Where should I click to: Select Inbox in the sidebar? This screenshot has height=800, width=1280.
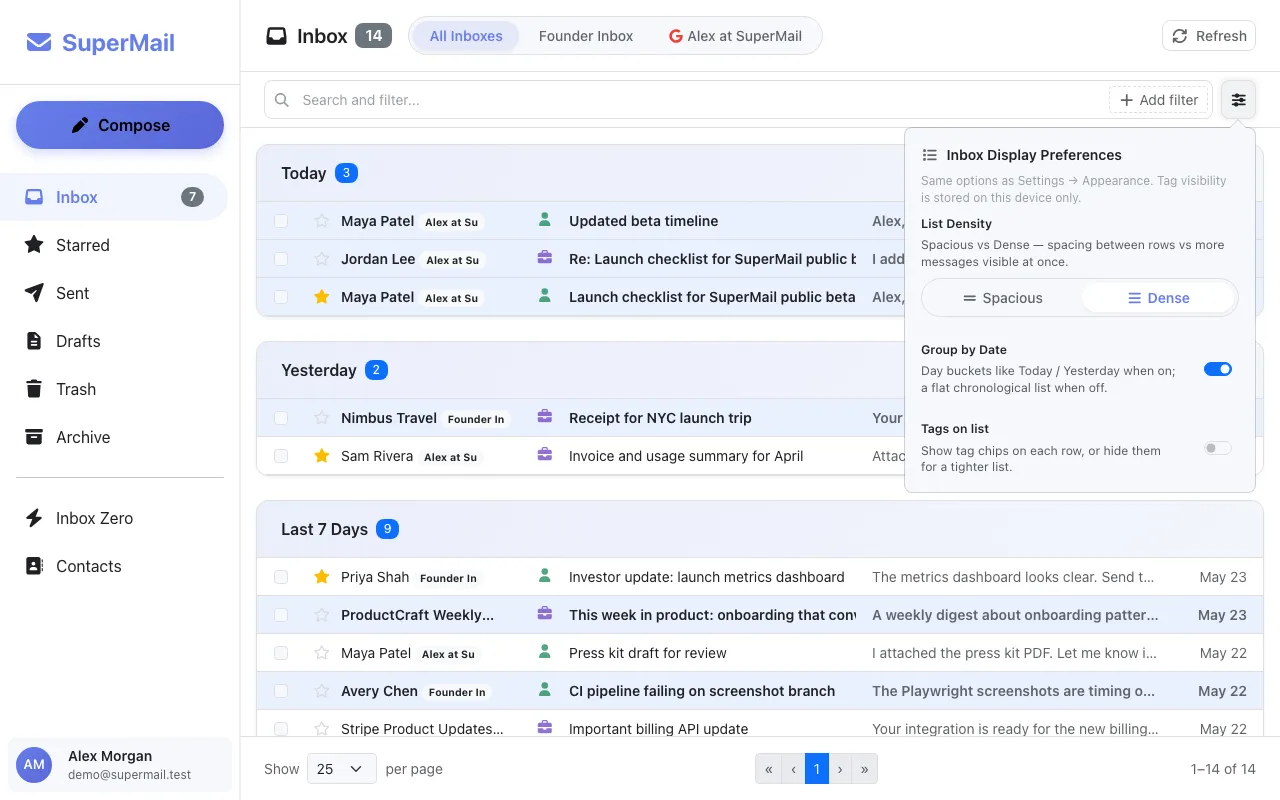pyautogui.click(x=114, y=197)
